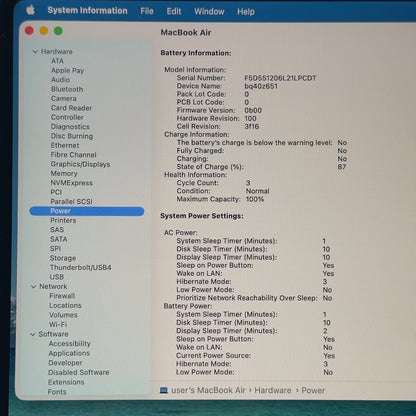Image resolution: width=416 pixels, height=416 pixels.
Task: Open the Window menu
Action: 209,12
